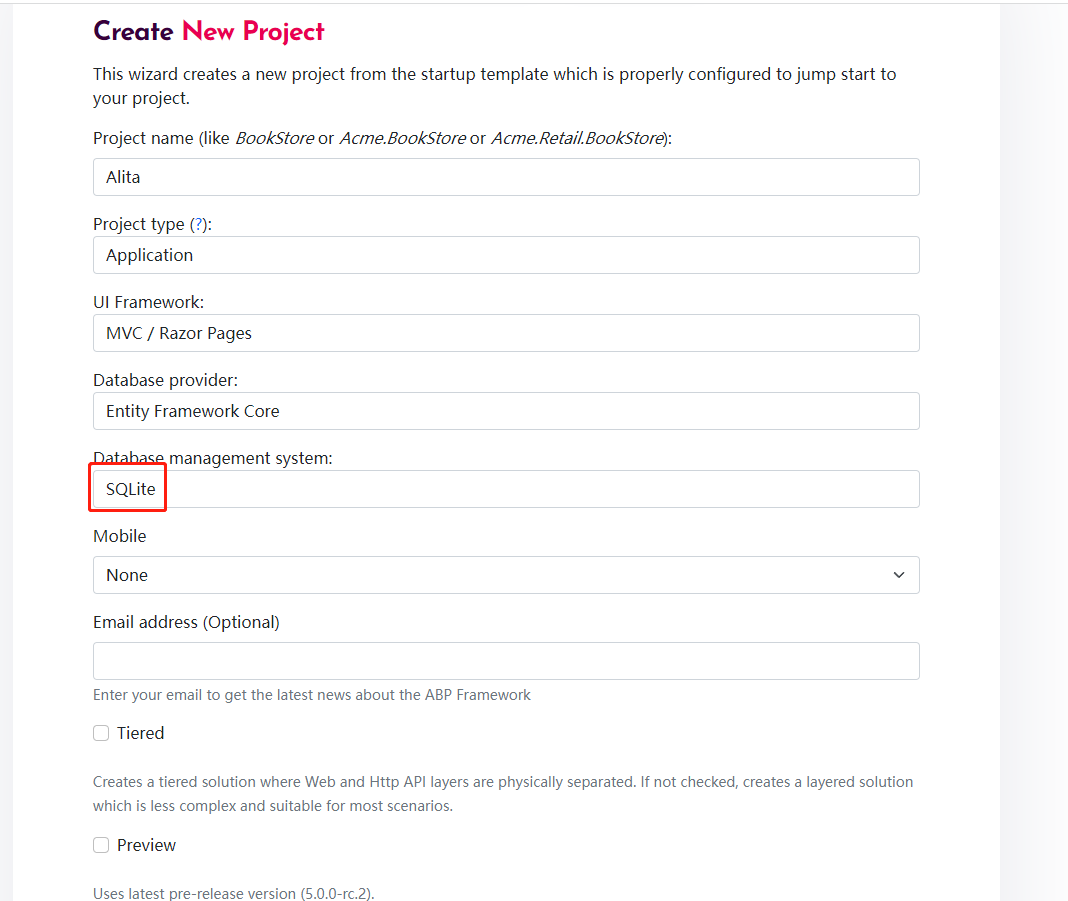Click the Create New Project heading
This screenshot has height=901, width=1068.
pyautogui.click(x=208, y=31)
